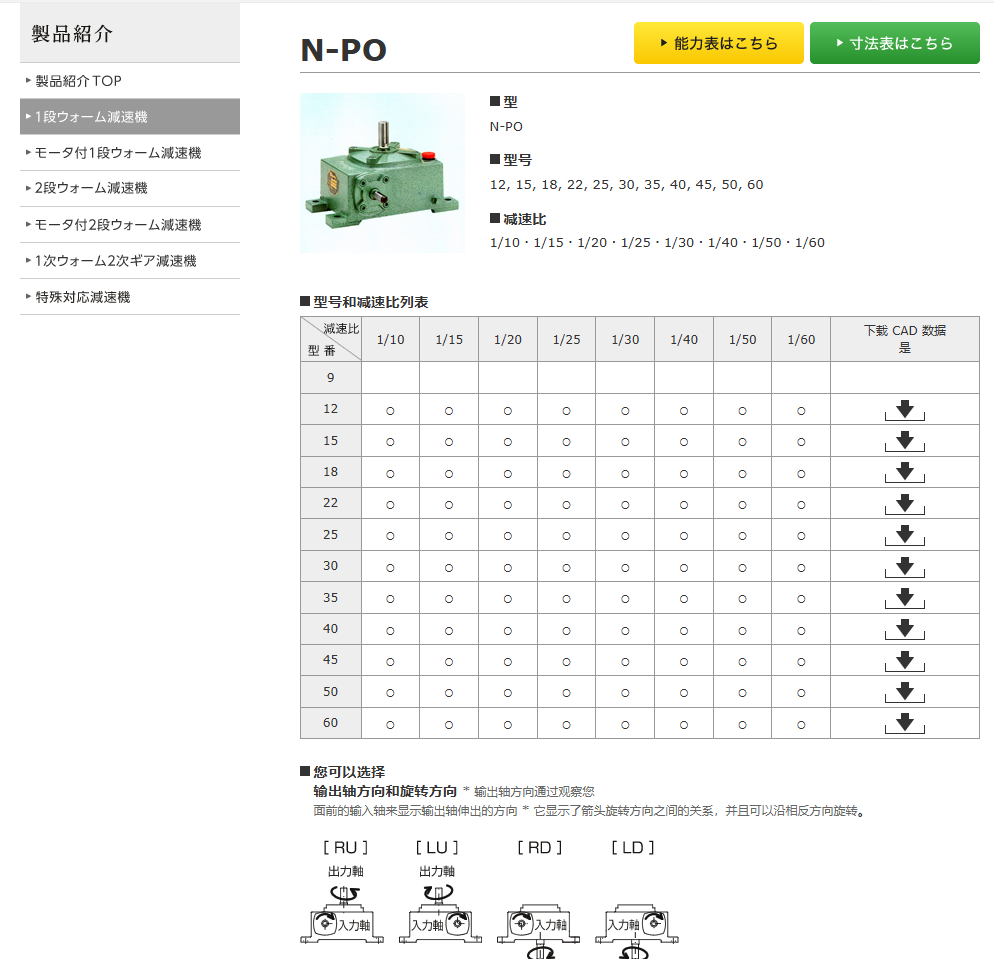Select the ○ mark for model 18 at 1/20
Viewport: 994px width, 959px height.
pyautogui.click(x=507, y=471)
